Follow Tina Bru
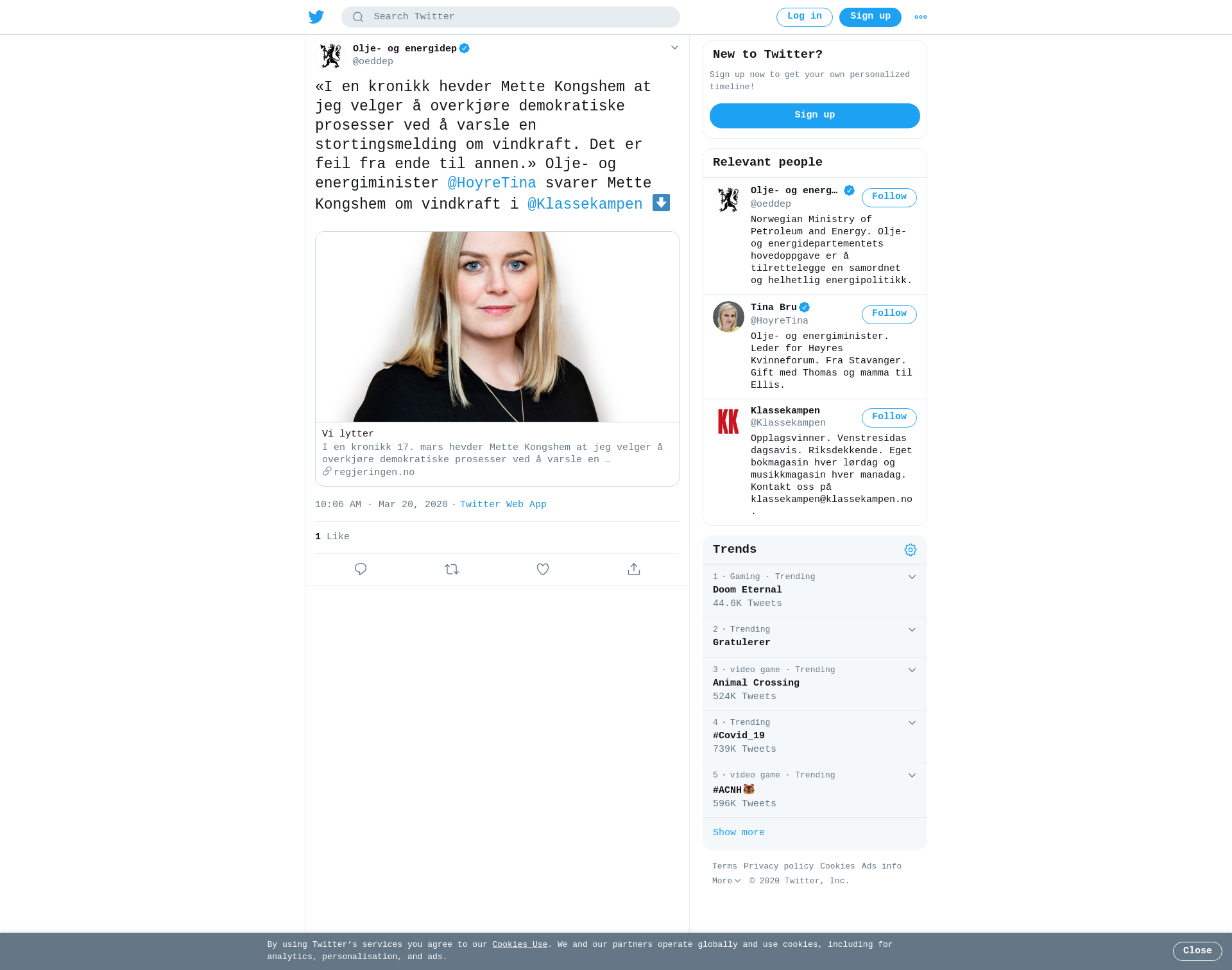1232x970 pixels. coord(889,315)
